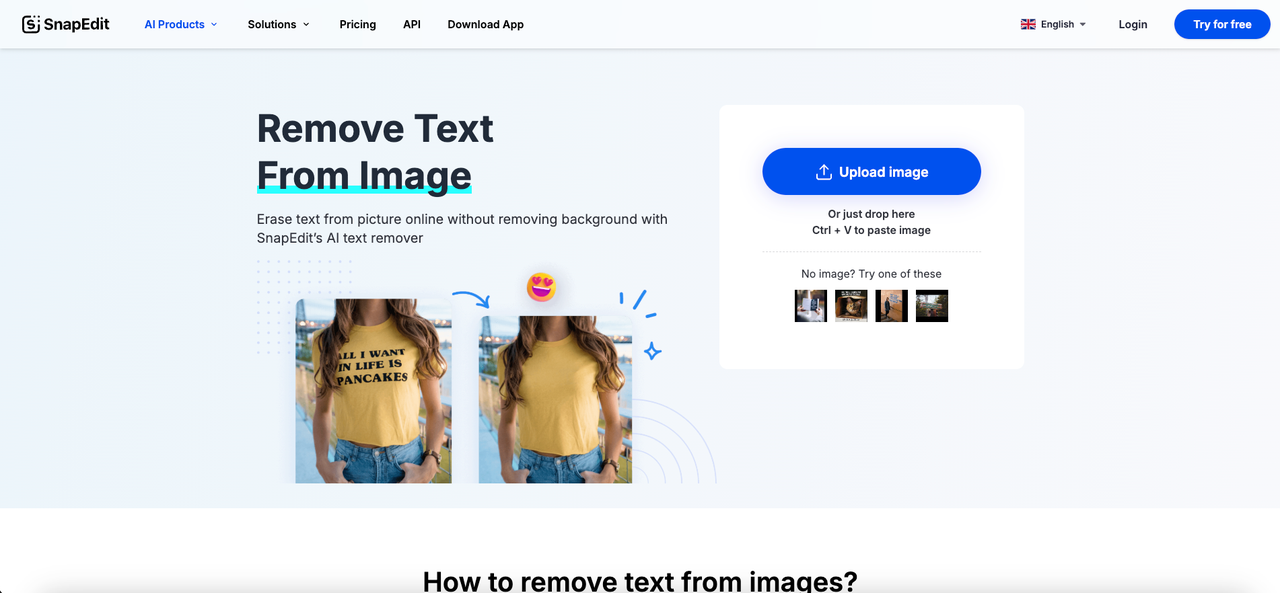Click the 'Or just drop here' text
Screen dimensions: 1280x593
point(871,214)
